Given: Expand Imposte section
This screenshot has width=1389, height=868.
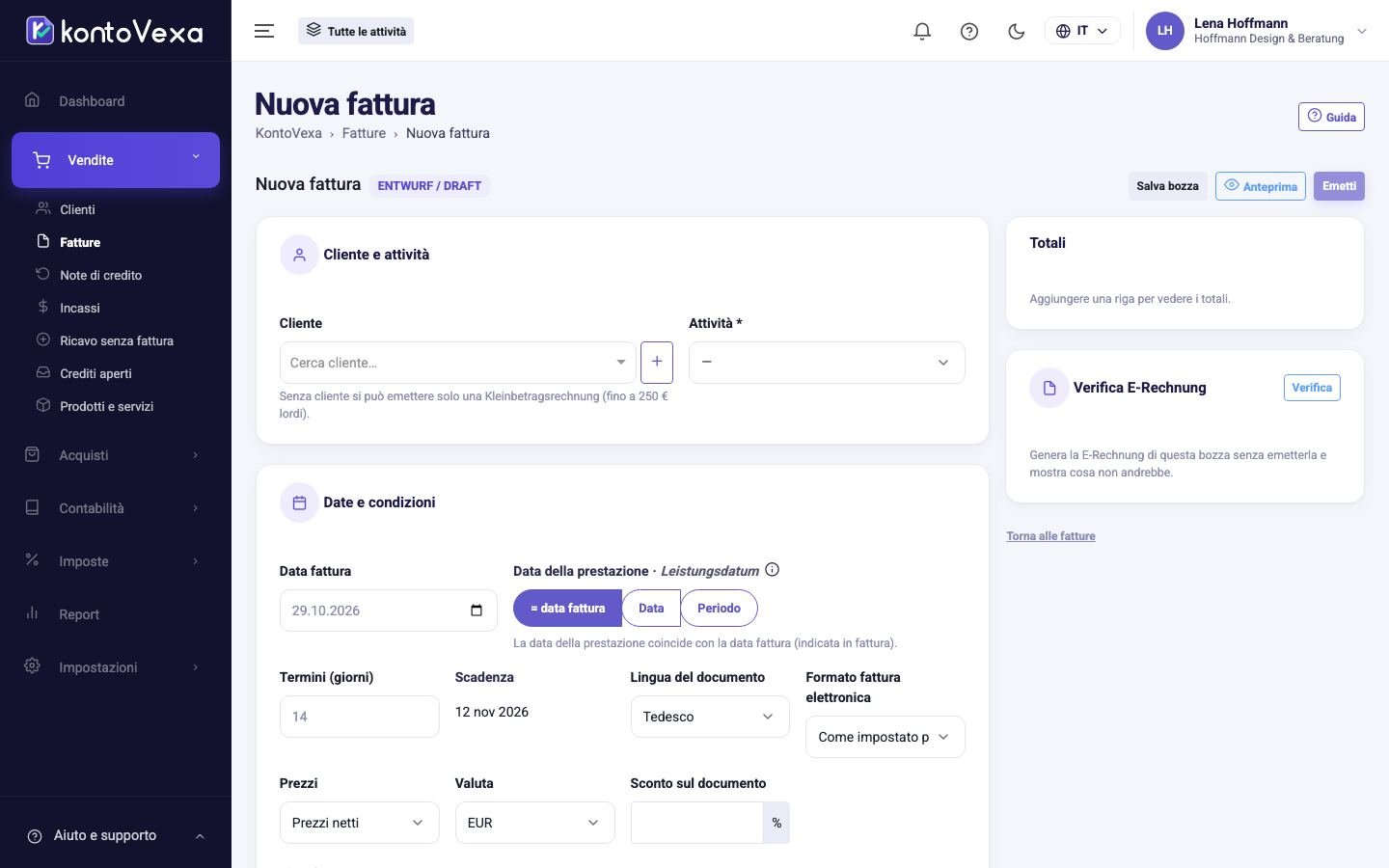Looking at the screenshot, I should (x=116, y=561).
